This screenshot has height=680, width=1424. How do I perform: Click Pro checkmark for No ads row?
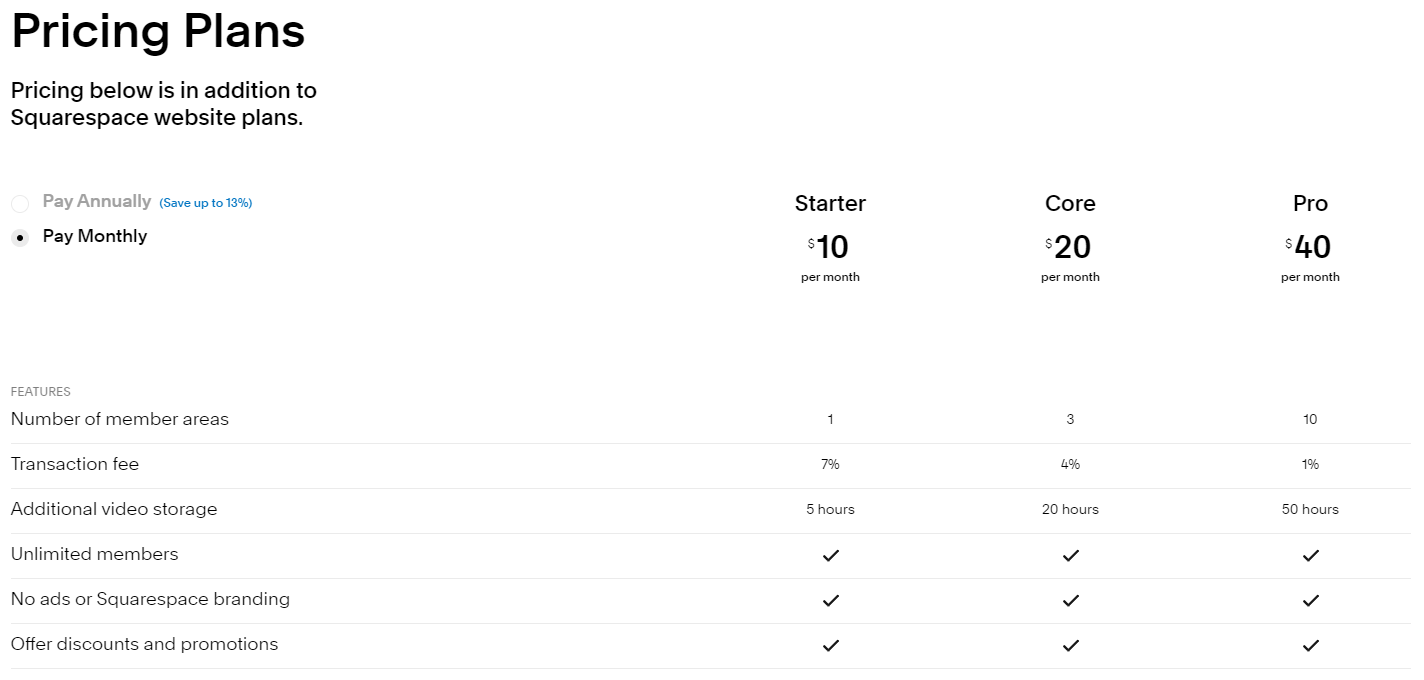click(1310, 601)
